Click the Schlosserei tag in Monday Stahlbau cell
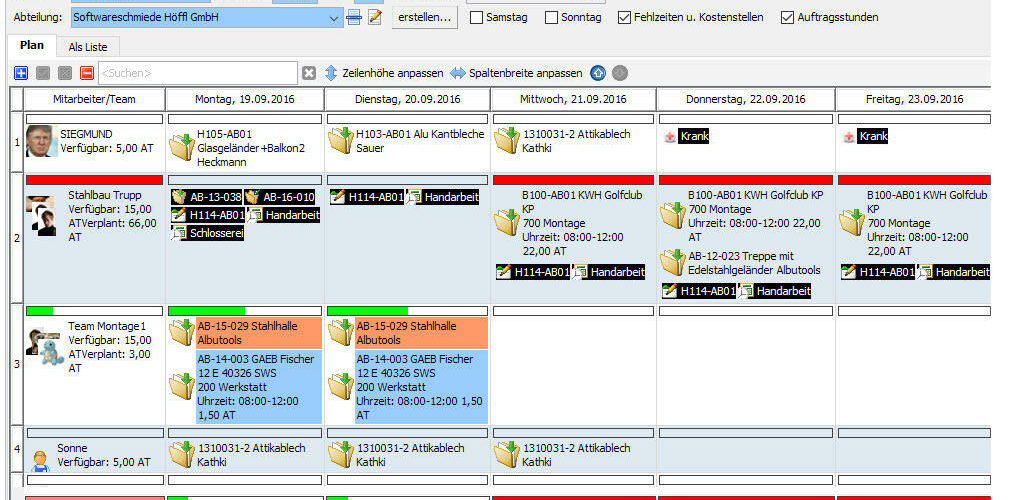Viewport: 1018px width, 500px height. click(x=208, y=234)
